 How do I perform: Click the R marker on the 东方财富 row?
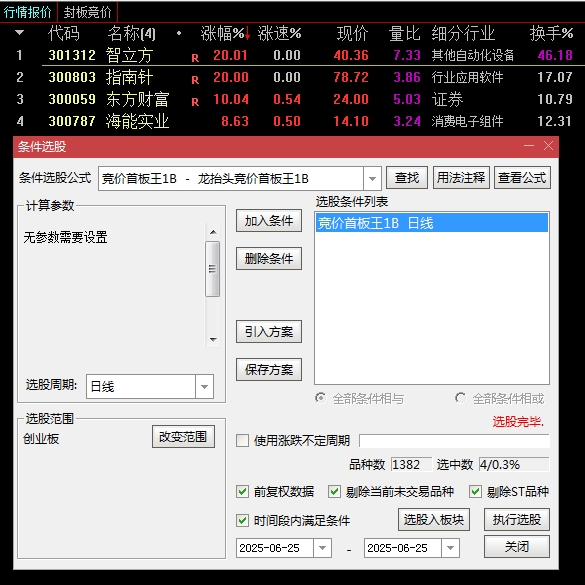(x=195, y=102)
